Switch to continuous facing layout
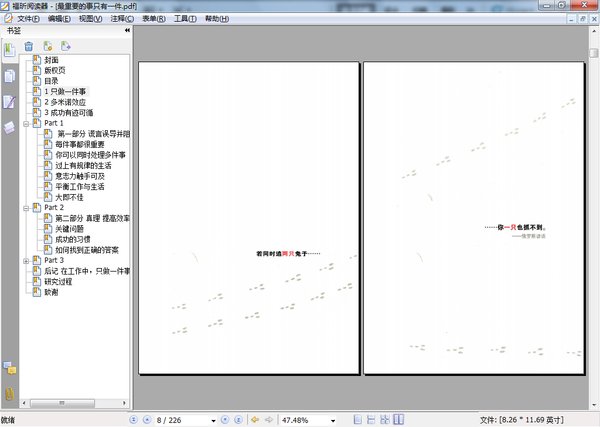 click(385, 420)
